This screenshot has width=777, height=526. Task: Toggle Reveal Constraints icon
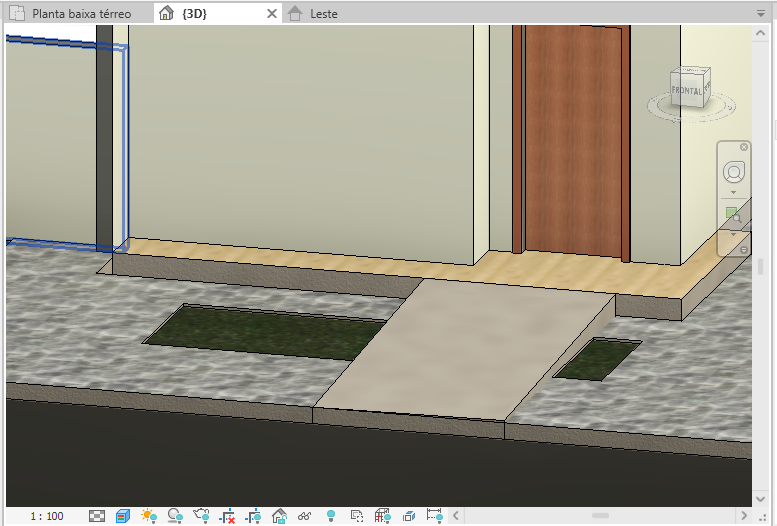pos(434,517)
